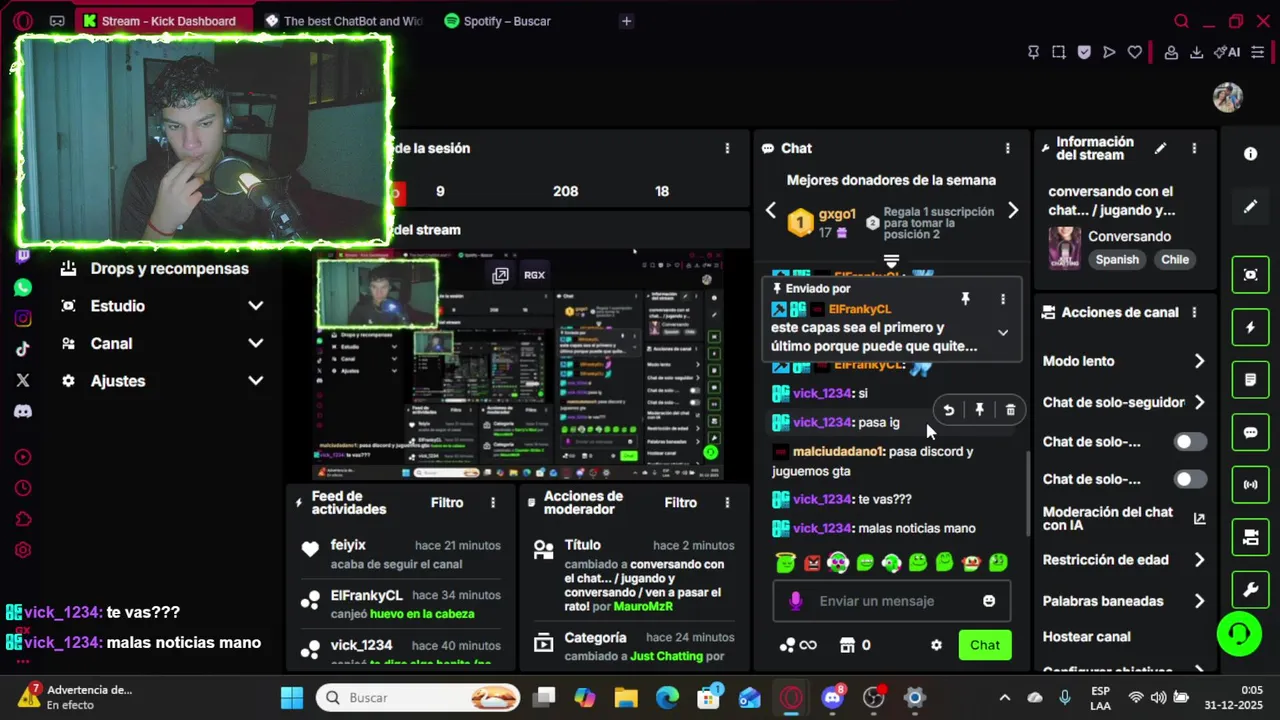Expand the Canal menu
This screenshot has width=1280, height=720.
click(256, 343)
